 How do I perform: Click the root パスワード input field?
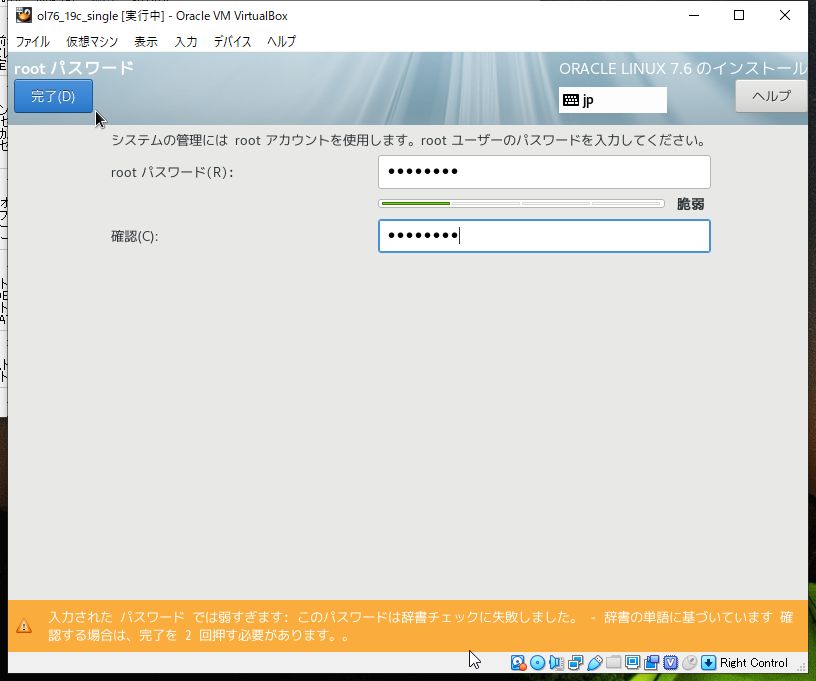pos(544,171)
